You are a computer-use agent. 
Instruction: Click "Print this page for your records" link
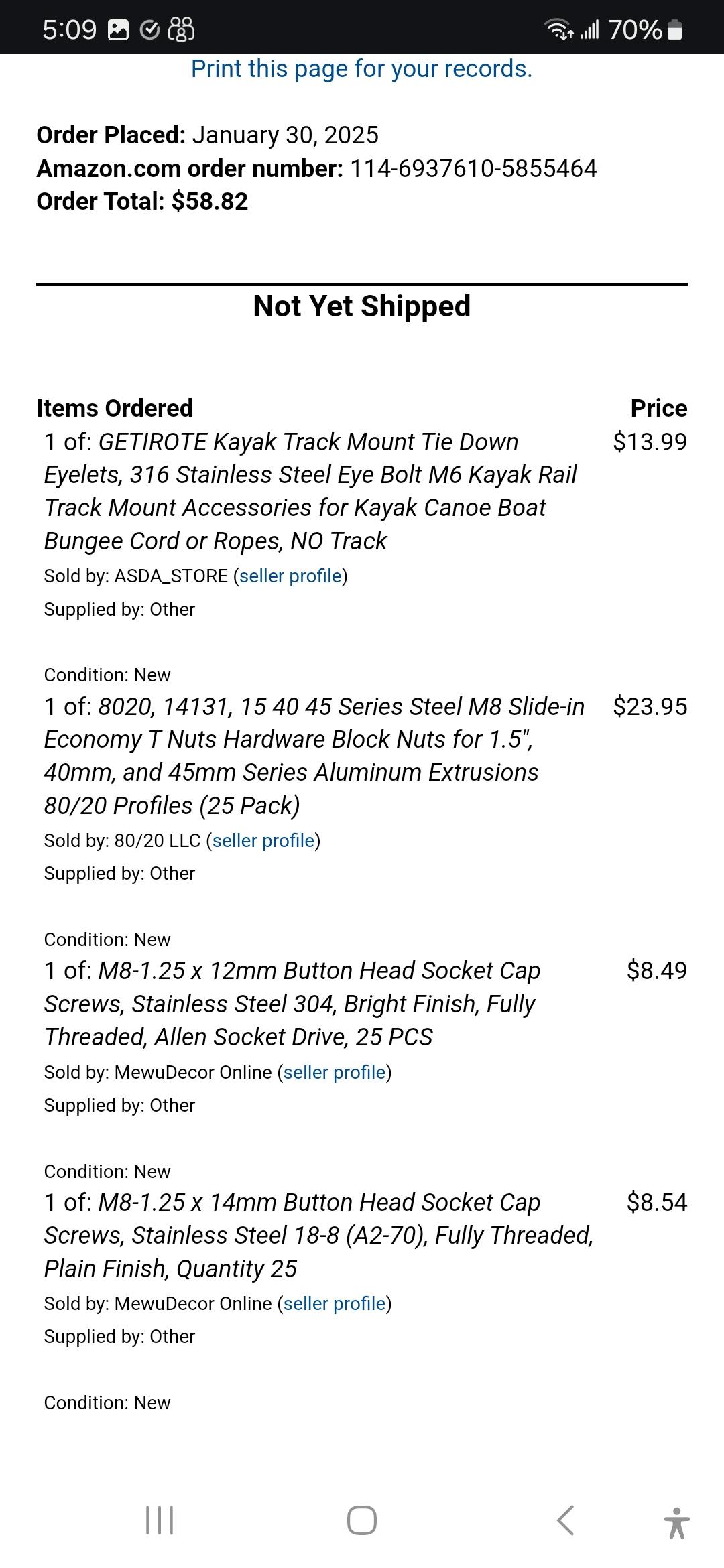[361, 69]
